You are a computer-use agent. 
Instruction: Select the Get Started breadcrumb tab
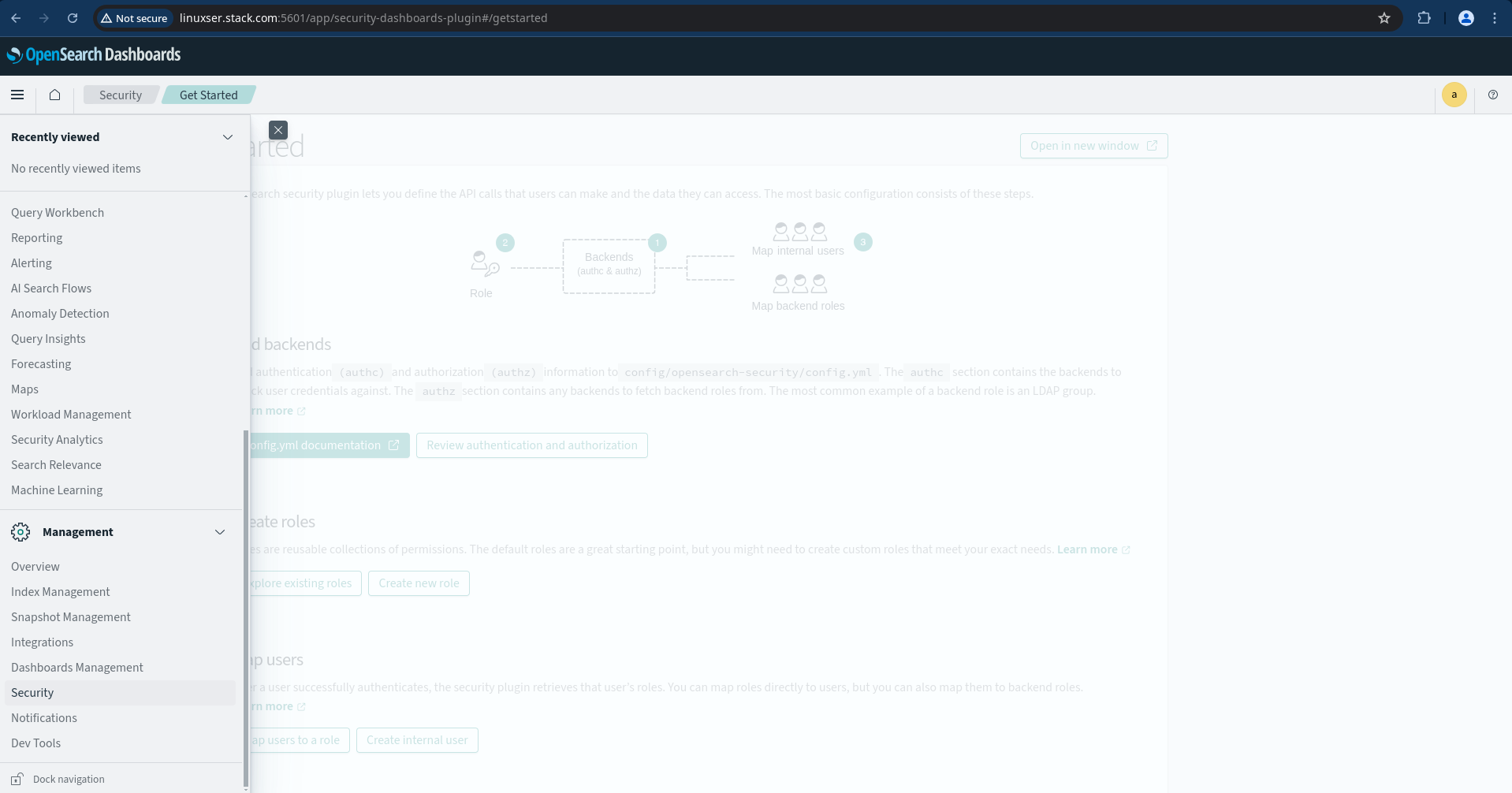pyautogui.click(x=207, y=95)
